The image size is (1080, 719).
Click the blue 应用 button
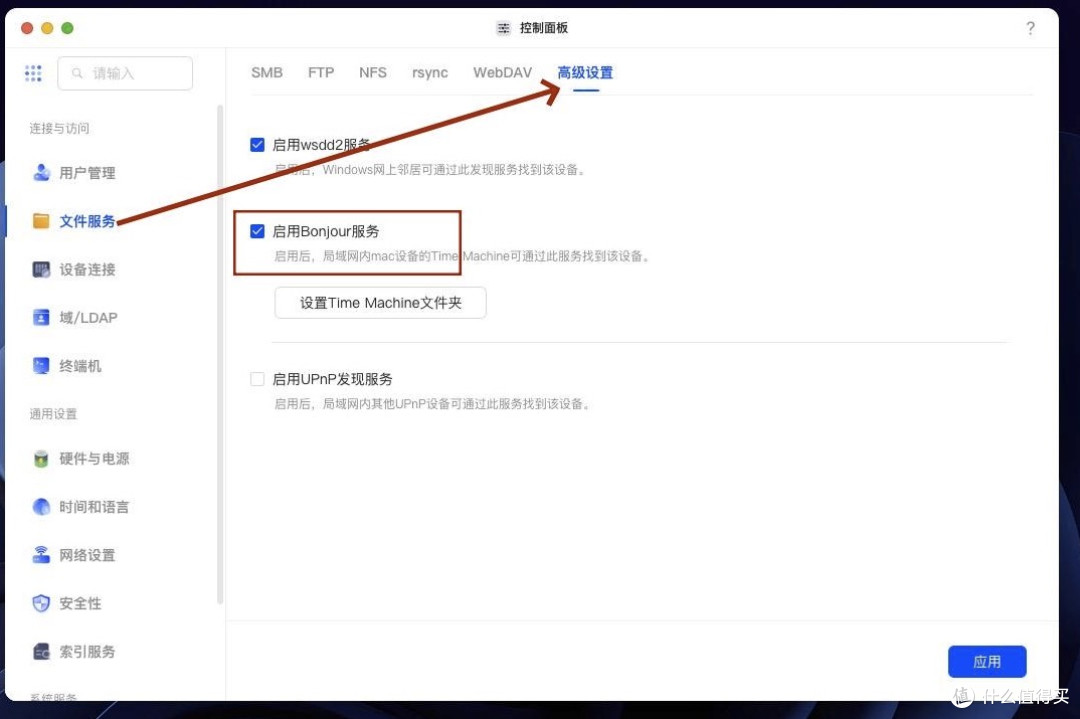pyautogui.click(x=987, y=662)
